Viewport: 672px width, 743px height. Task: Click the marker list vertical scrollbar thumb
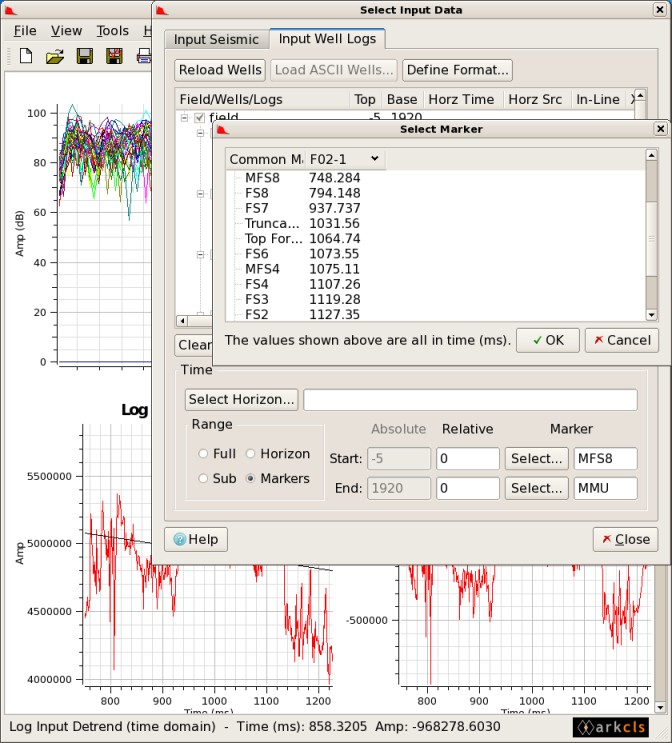click(x=652, y=239)
